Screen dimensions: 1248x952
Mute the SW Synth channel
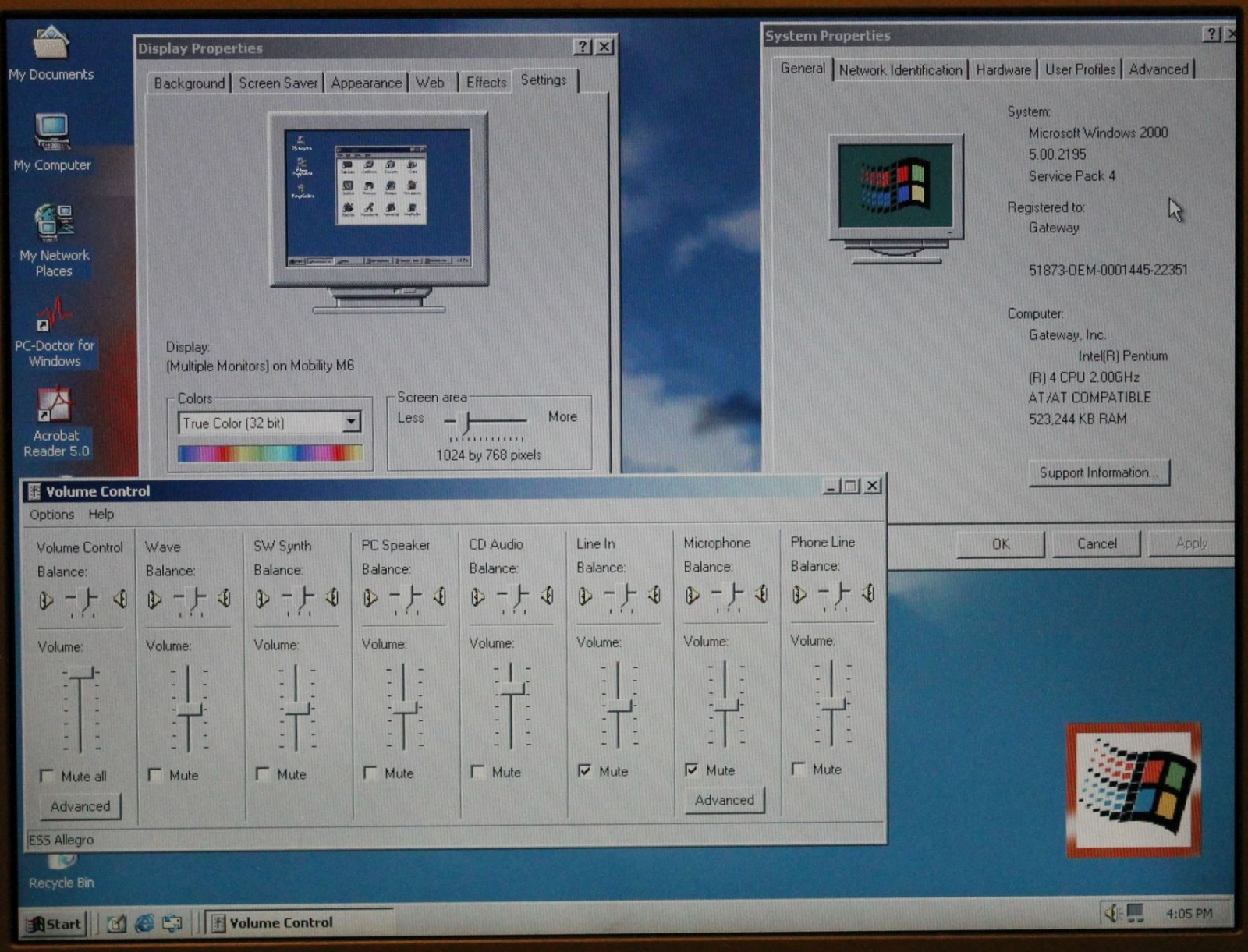pyautogui.click(x=263, y=774)
